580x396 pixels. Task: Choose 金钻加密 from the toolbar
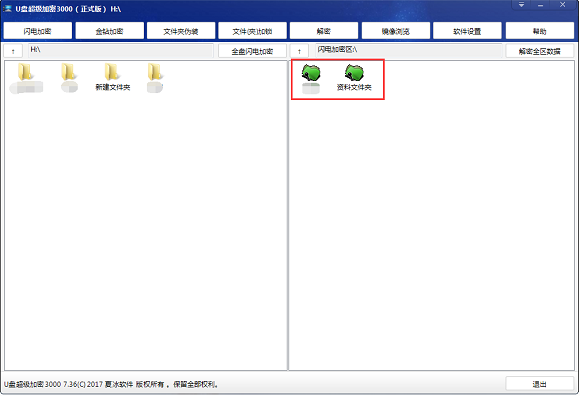click(109, 31)
